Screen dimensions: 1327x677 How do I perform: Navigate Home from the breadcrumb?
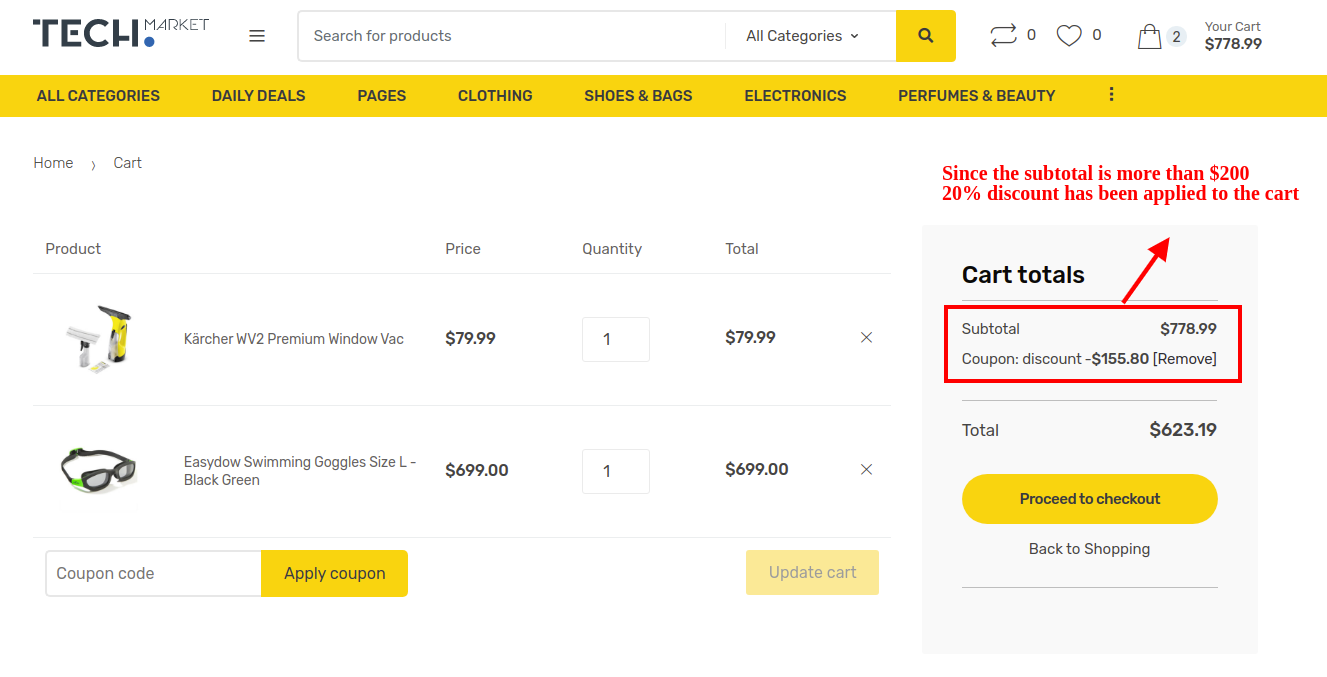(x=53, y=162)
